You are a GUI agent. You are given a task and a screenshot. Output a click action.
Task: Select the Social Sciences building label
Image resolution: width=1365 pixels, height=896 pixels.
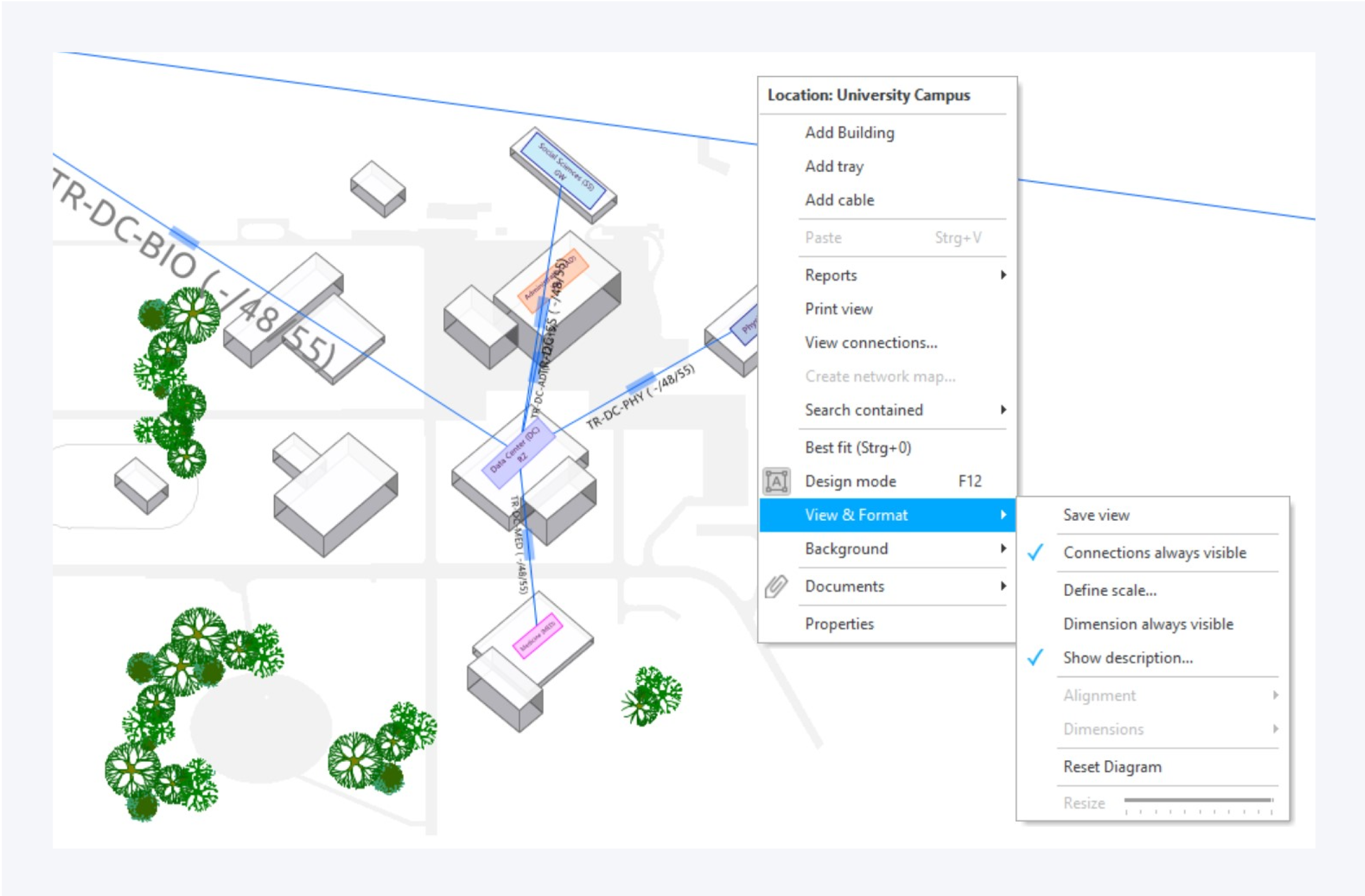coord(563,172)
